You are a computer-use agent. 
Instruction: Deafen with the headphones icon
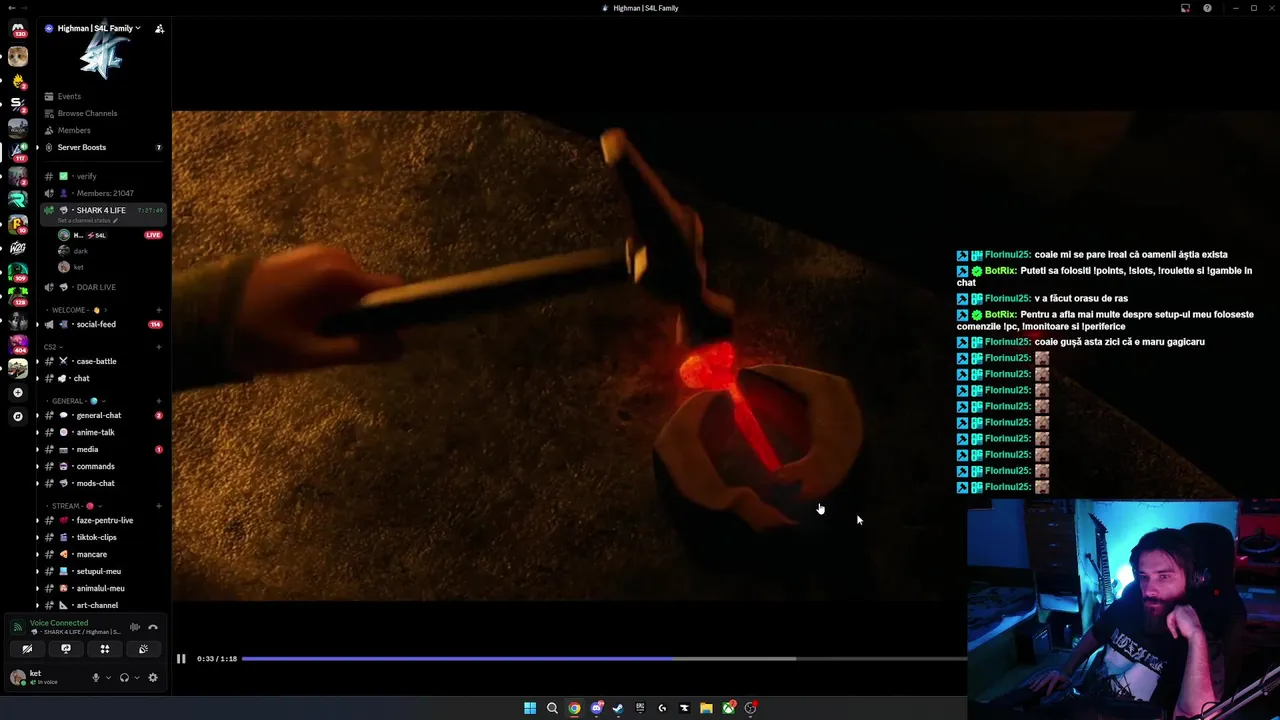pos(124,677)
